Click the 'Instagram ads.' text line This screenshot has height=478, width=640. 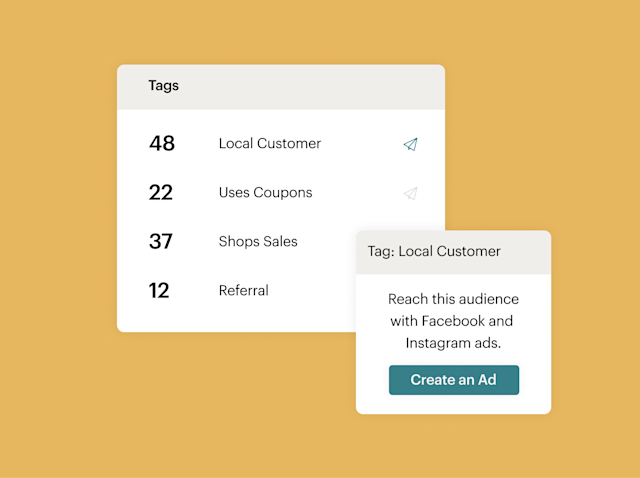(x=453, y=343)
